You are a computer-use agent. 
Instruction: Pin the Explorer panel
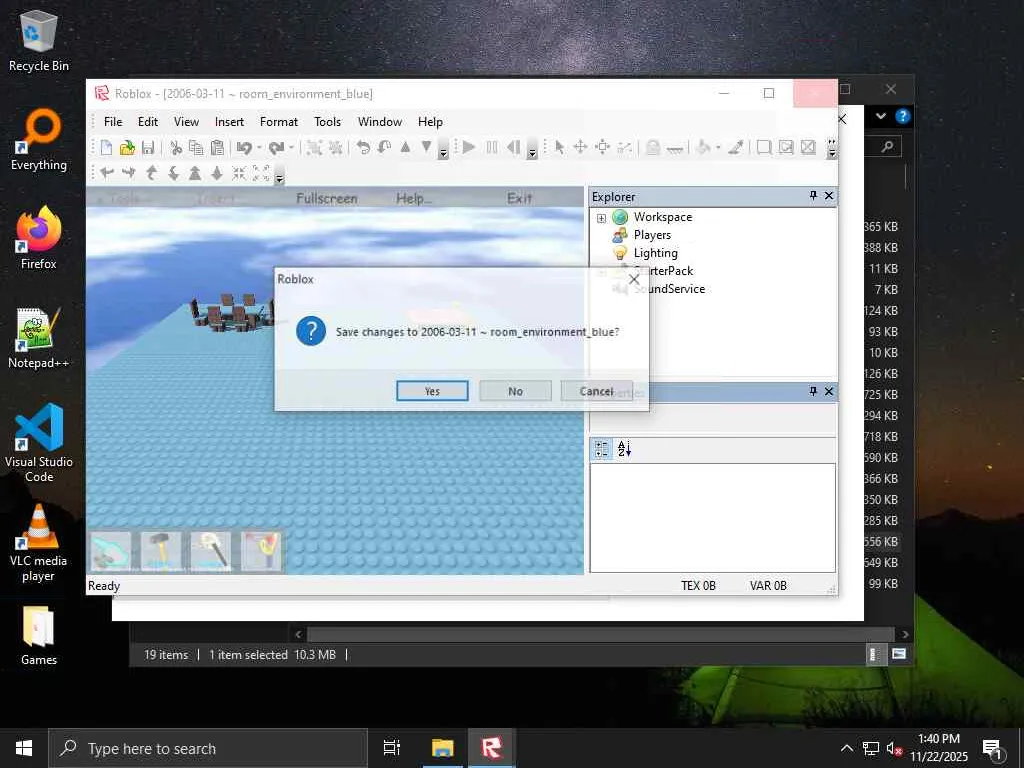point(813,196)
